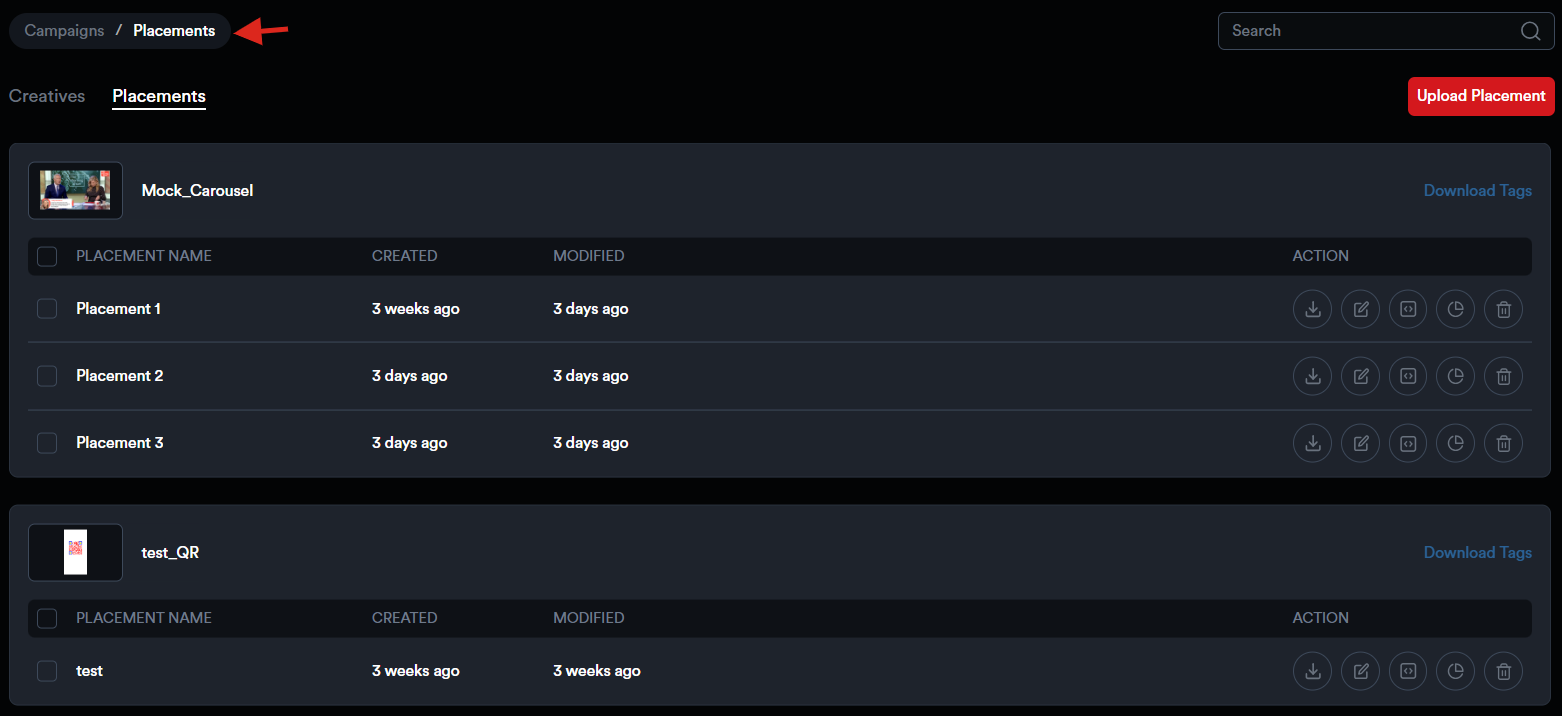Open pie chart analytics for Placement 2
This screenshot has width=1562, height=716.
[1455, 376]
